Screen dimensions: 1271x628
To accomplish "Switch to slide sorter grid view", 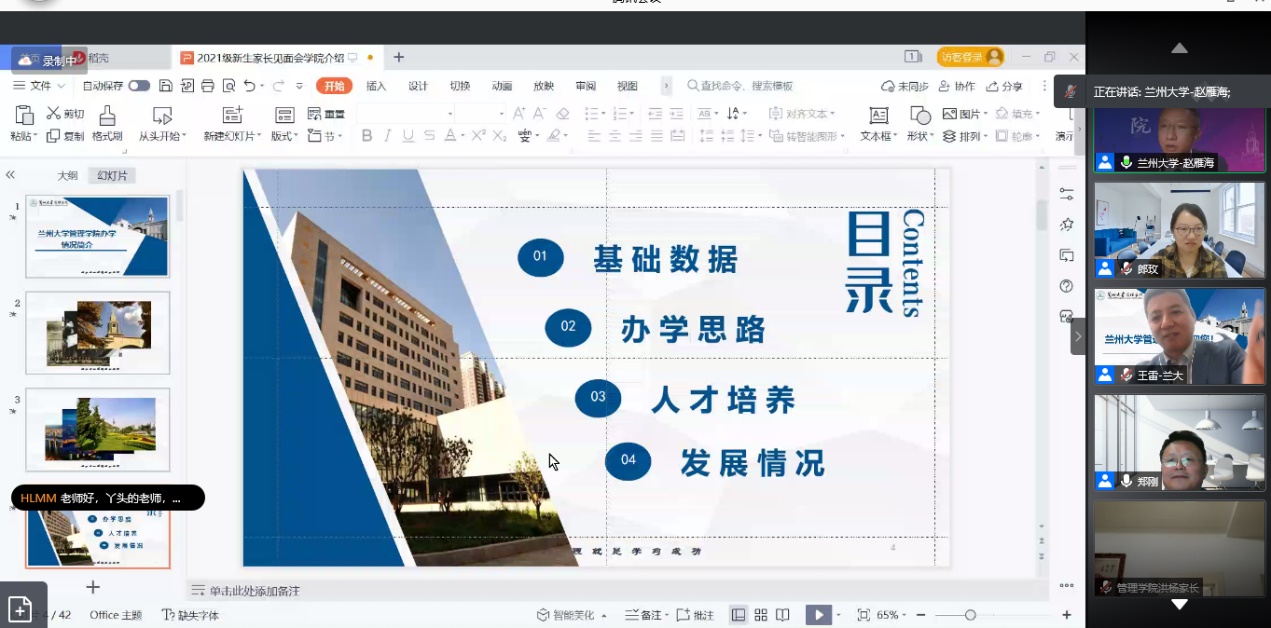I will click(x=761, y=615).
